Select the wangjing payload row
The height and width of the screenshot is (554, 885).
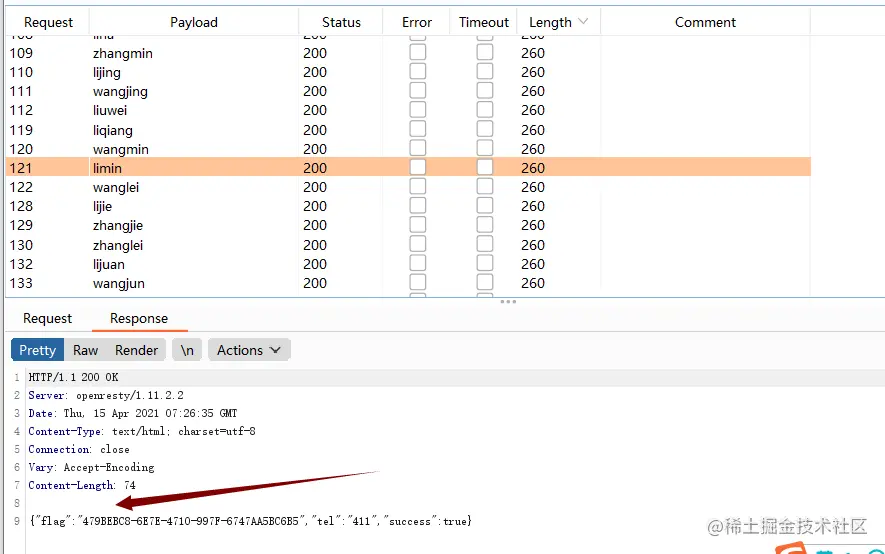coord(408,91)
